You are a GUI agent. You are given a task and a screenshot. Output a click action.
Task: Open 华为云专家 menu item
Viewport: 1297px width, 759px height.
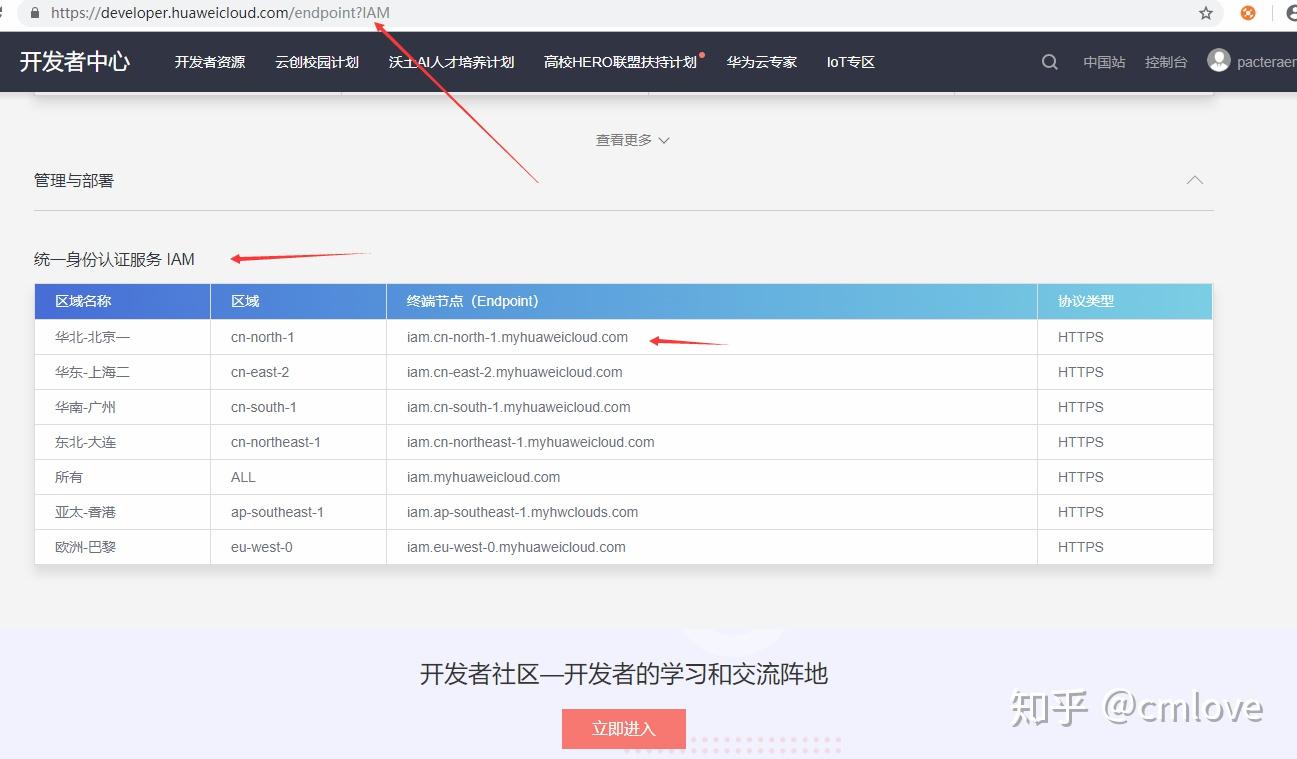pos(762,62)
